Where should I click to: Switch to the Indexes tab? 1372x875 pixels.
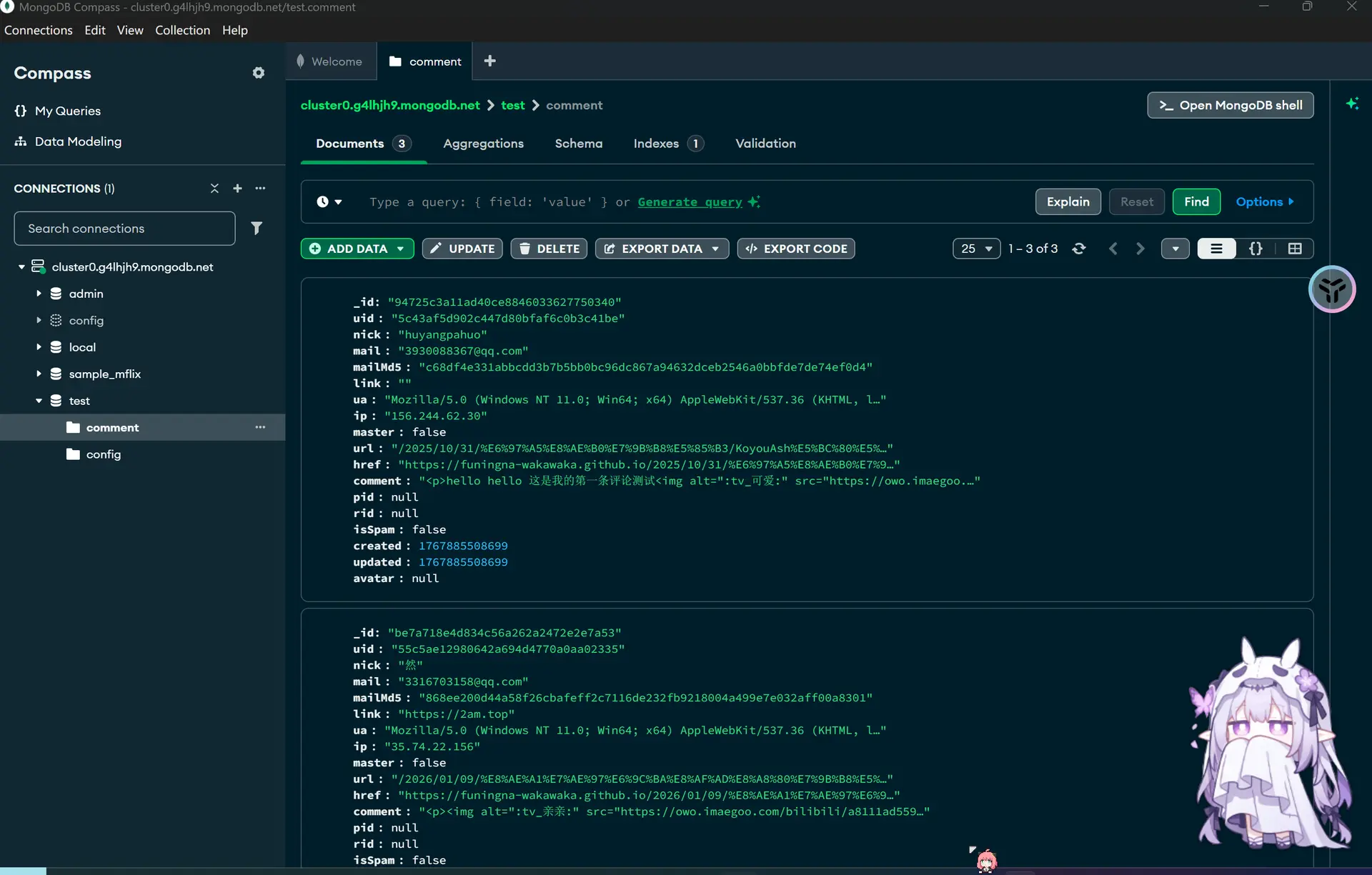click(668, 144)
